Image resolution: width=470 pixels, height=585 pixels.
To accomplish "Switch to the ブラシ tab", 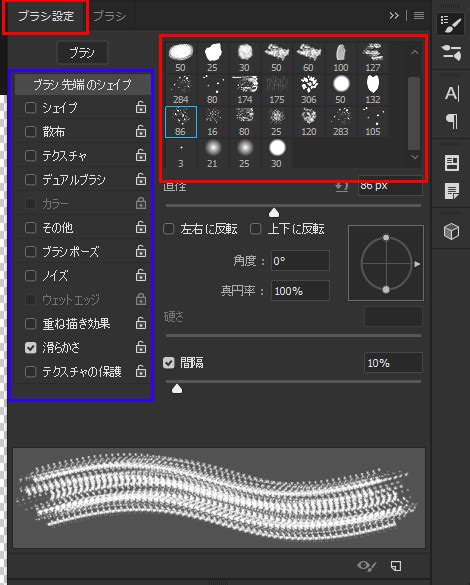I will pos(110,16).
